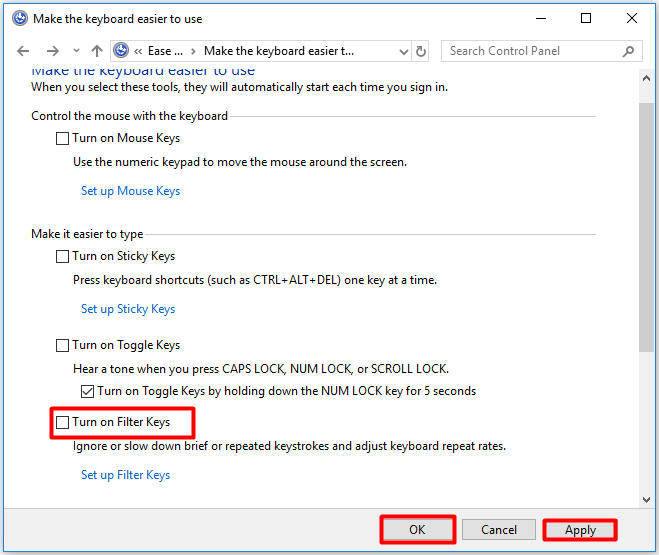659x555 pixels.
Task: Click 'Press keyboard shortcuts' description text
Action: 255,280
